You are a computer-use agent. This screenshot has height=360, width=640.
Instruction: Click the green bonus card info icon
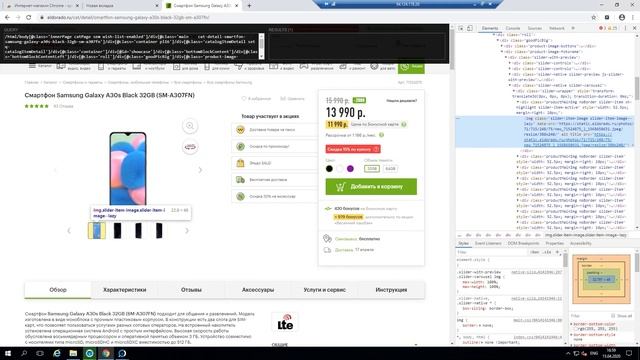(x=404, y=124)
